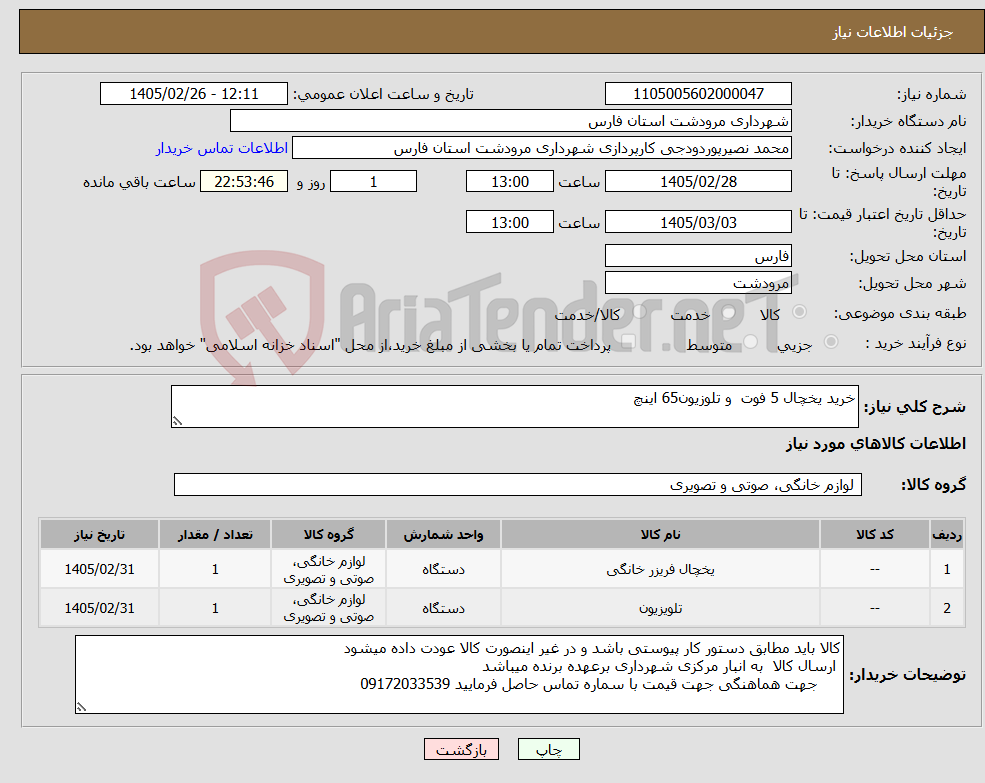Select the جزیی purchase type radio
The height and width of the screenshot is (783, 985).
coord(830,342)
